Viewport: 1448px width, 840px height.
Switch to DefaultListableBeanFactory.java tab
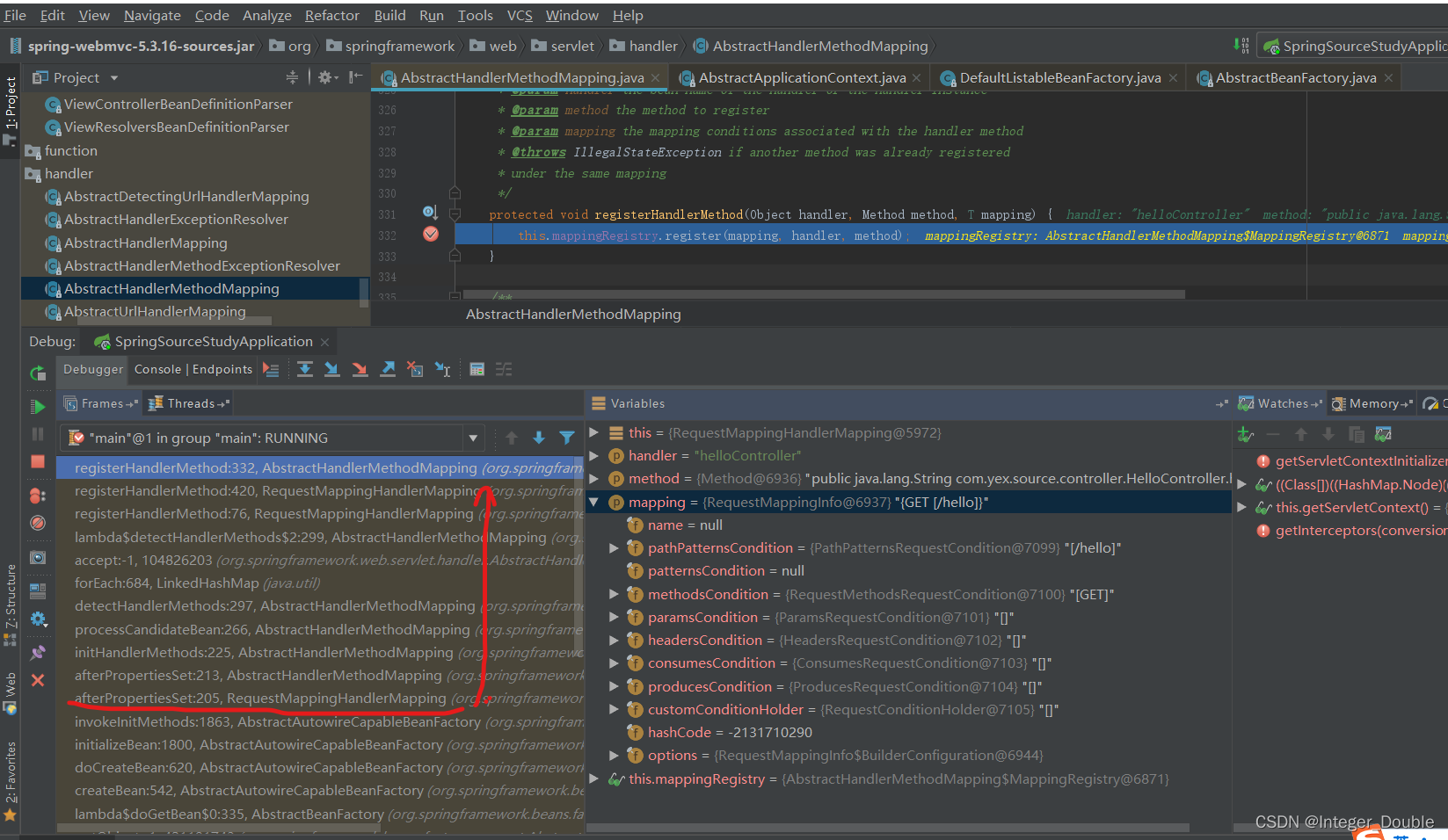click(1059, 77)
